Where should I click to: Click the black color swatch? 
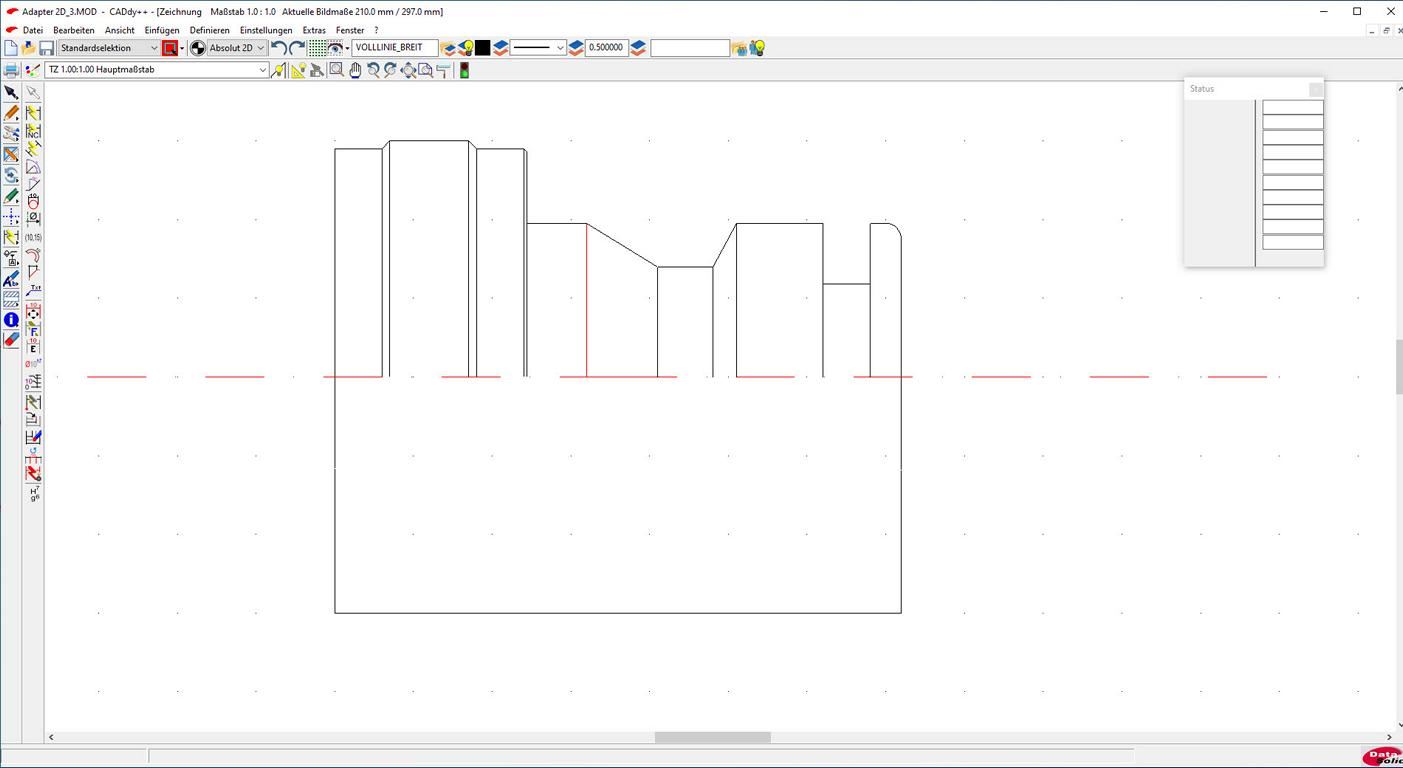click(x=483, y=48)
